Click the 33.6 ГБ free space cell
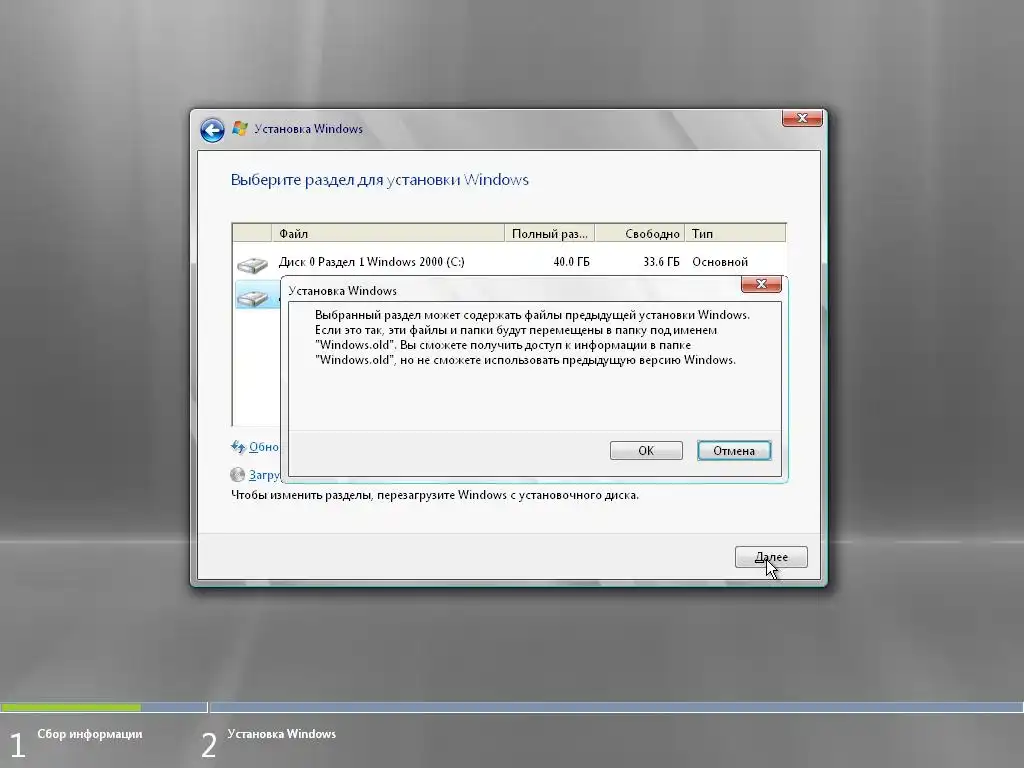Image resolution: width=1024 pixels, height=768 pixels. pyautogui.click(x=661, y=262)
